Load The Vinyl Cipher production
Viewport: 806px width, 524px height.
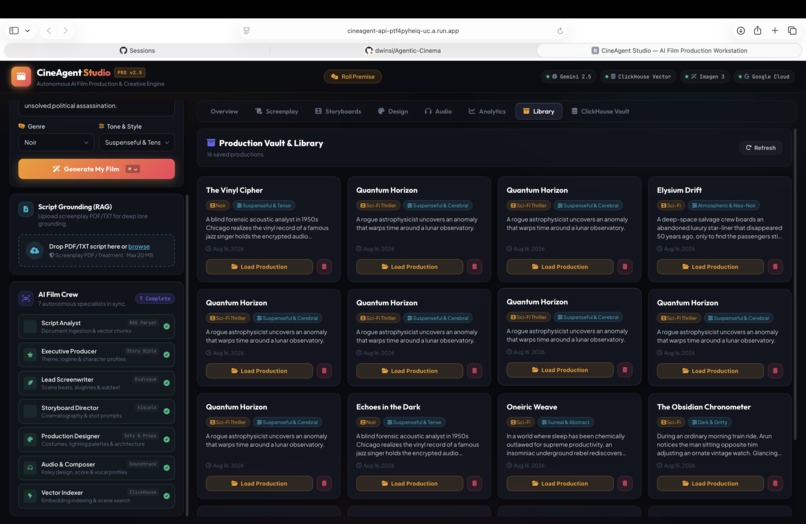[259, 267]
